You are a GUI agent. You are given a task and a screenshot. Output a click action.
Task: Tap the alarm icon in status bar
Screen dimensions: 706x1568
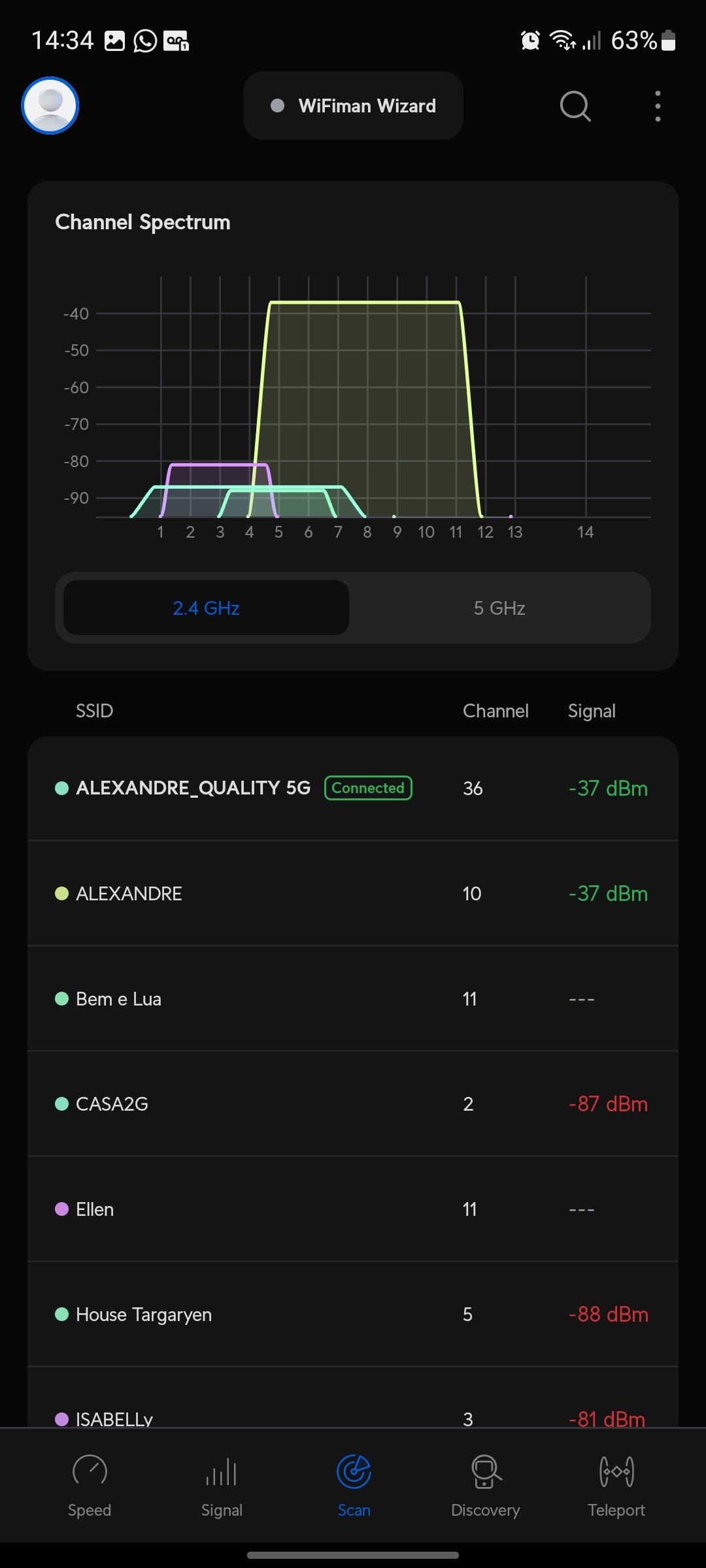530,41
